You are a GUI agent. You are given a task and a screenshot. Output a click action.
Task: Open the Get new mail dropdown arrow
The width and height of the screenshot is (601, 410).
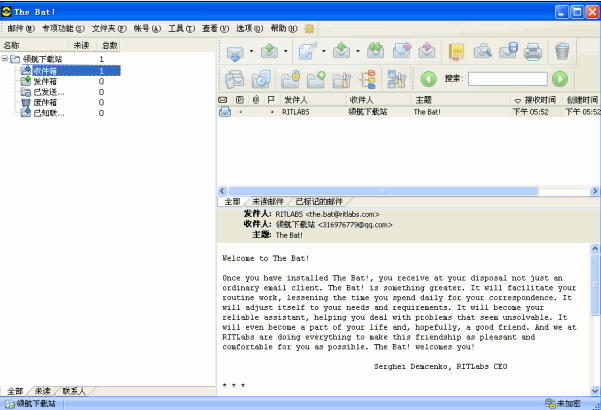(x=251, y=51)
